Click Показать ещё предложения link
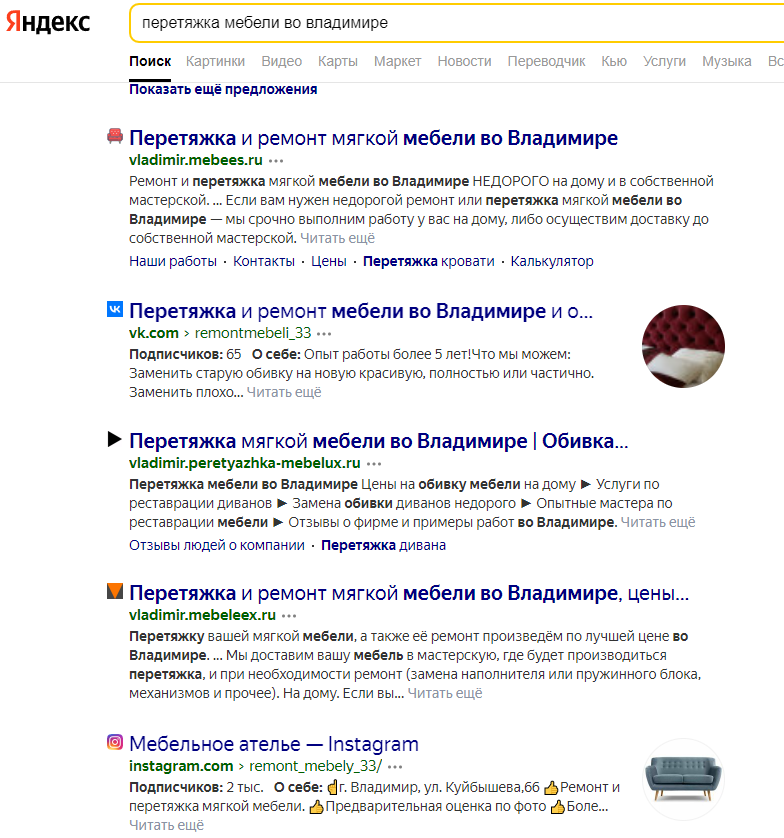Screen dimensions: 784x838 coord(223,89)
